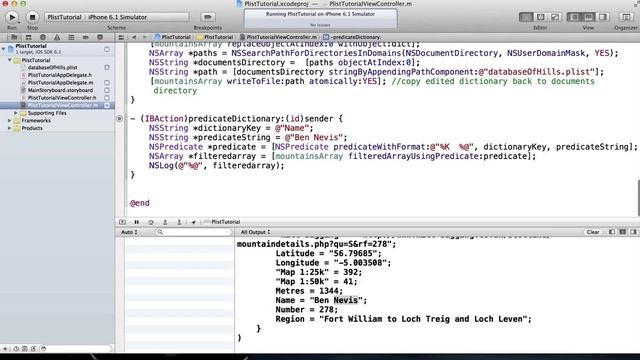Click editor vertical scrollbar
Viewport: 640px width, 360px height.
(638, 198)
